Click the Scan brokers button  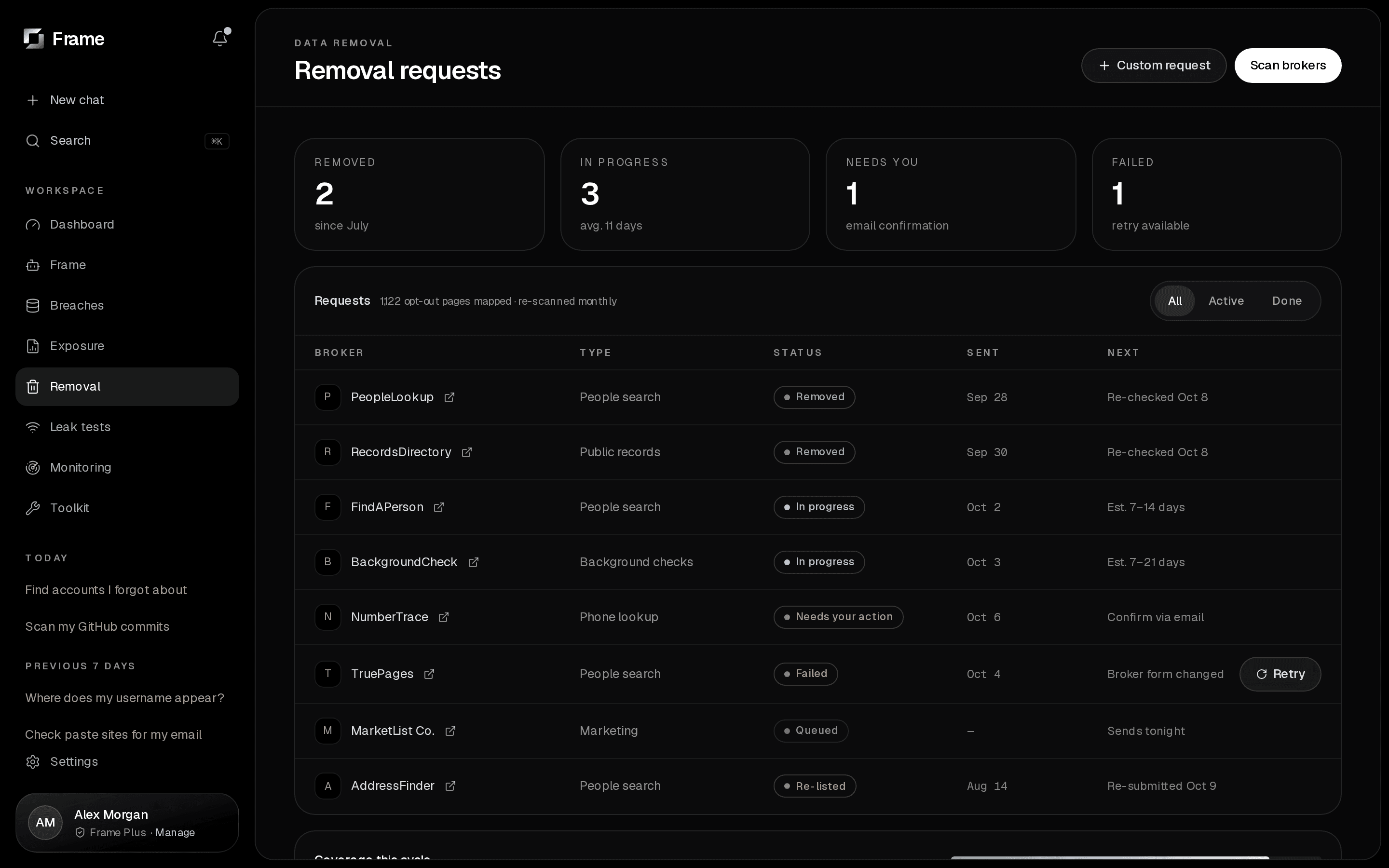pos(1288,66)
